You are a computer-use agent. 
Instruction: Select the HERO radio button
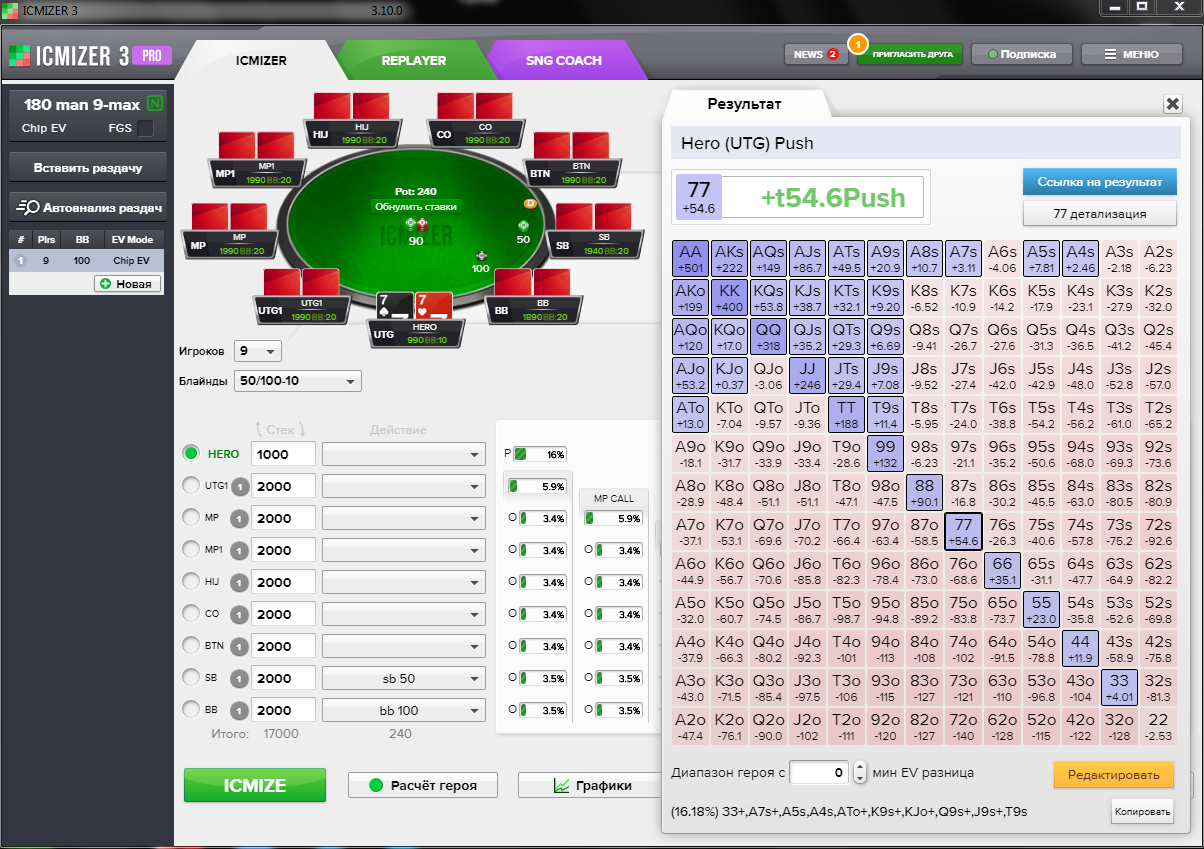tap(191, 453)
